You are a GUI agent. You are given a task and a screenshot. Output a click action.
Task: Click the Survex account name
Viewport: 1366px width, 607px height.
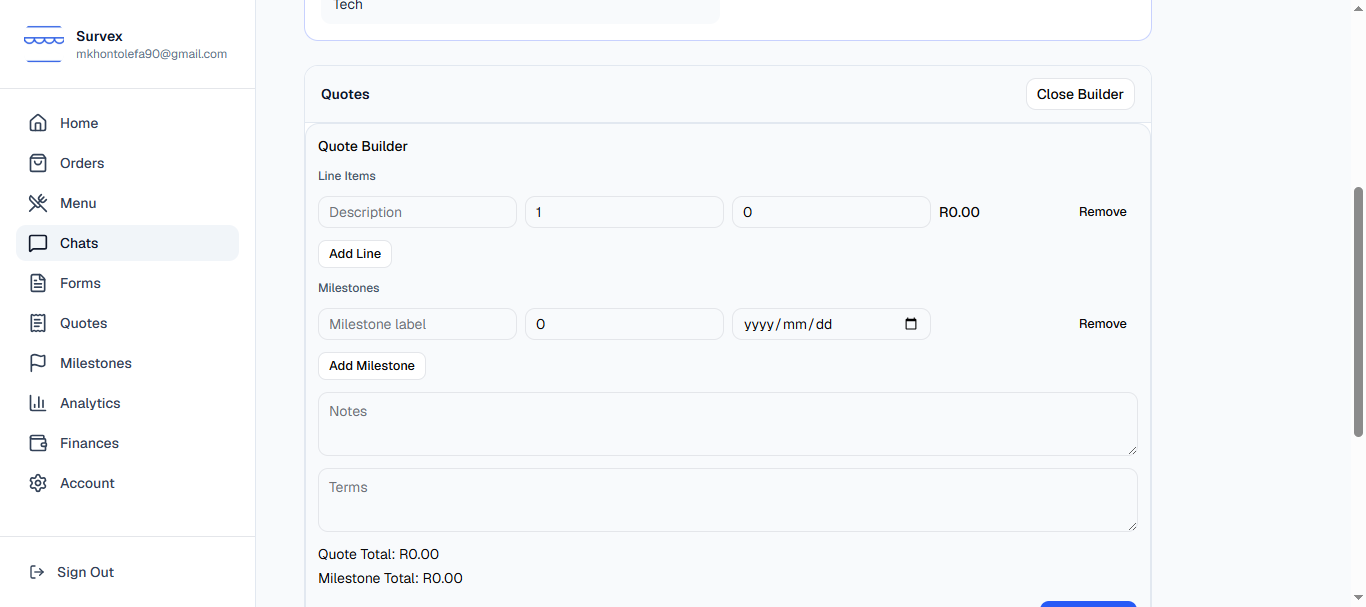tap(99, 36)
